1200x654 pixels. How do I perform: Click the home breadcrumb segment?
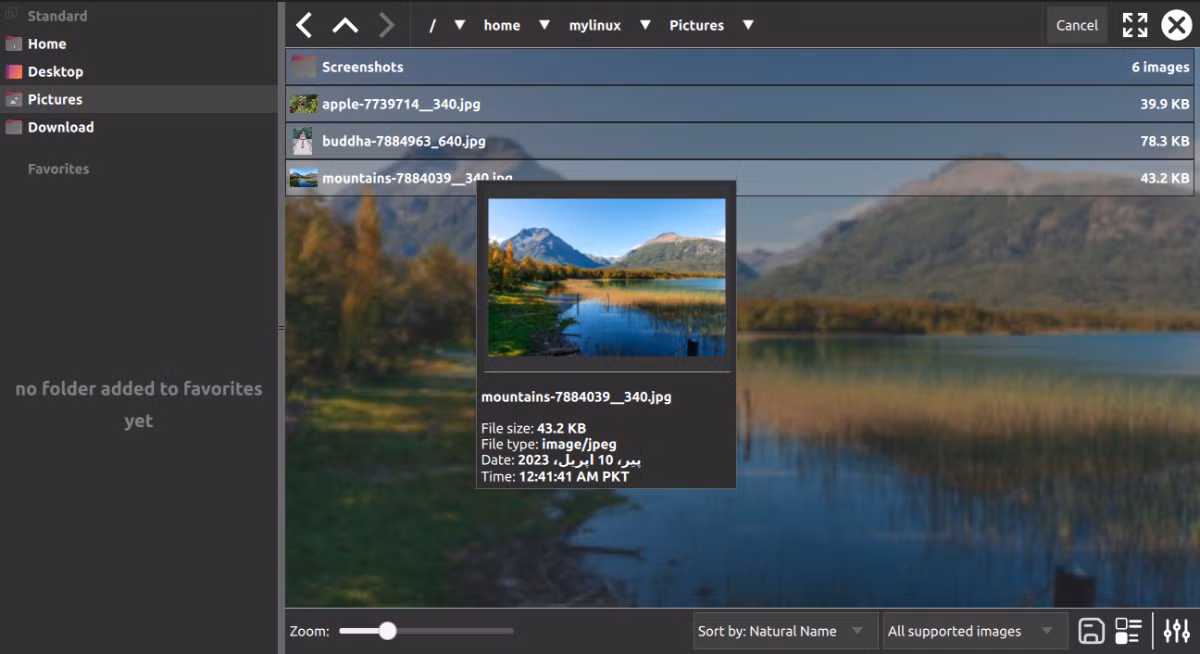[502, 25]
